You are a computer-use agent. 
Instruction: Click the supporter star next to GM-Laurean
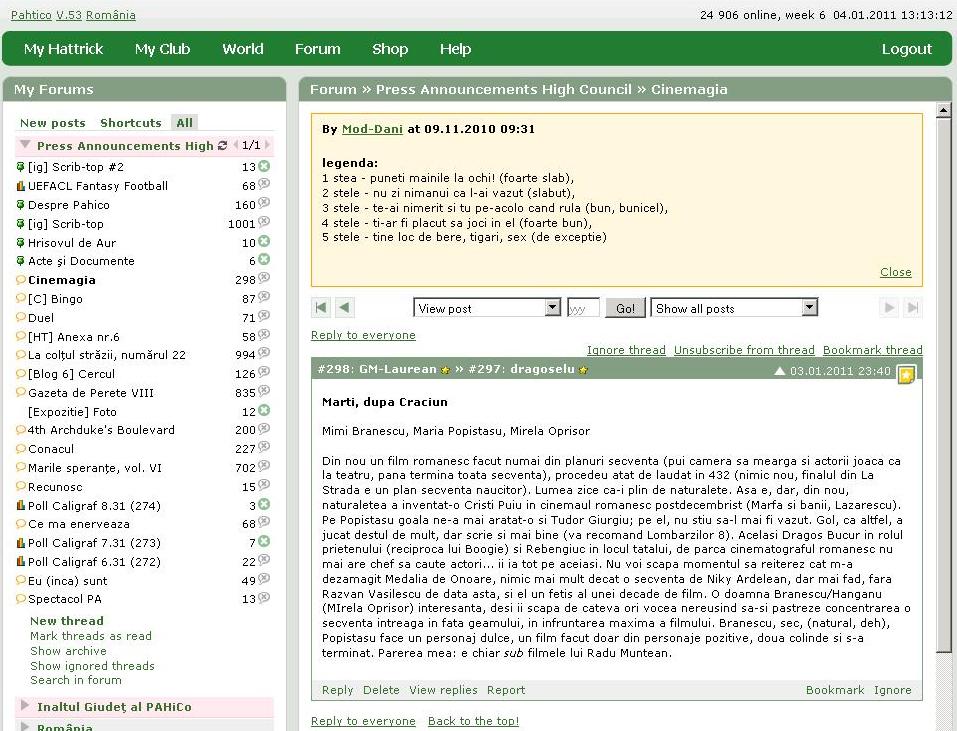point(445,370)
